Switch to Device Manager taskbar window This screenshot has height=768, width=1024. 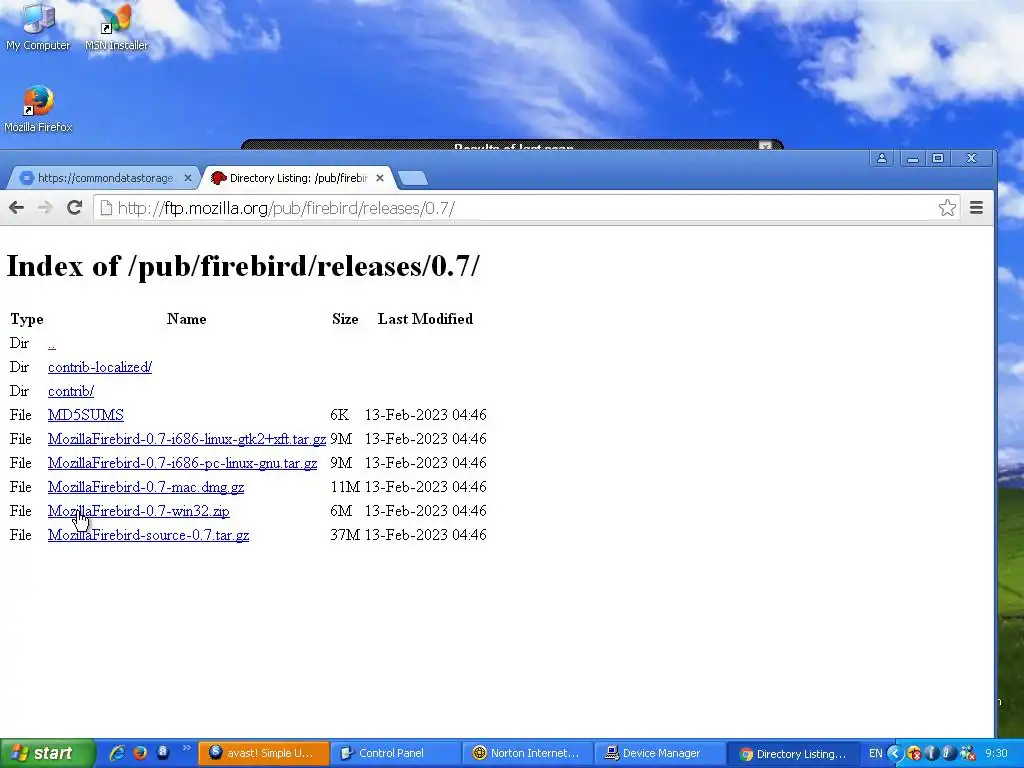click(660, 753)
